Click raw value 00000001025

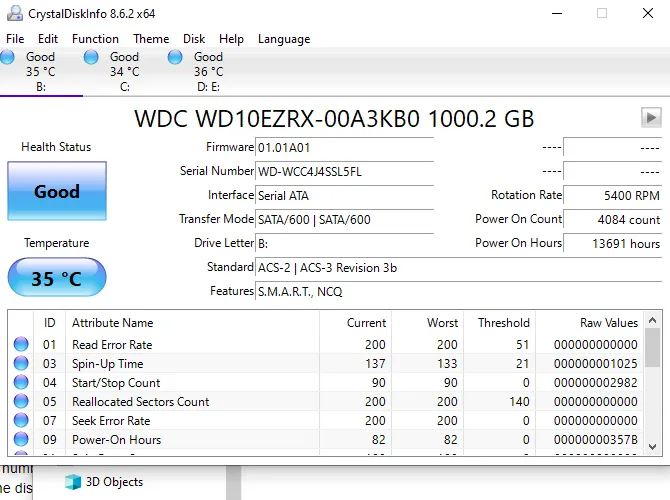click(x=596, y=364)
